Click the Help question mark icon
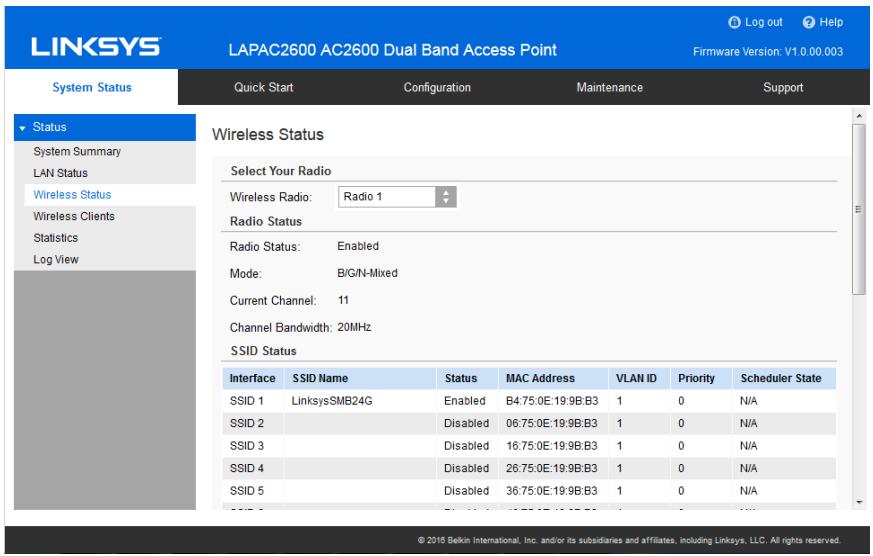 pyautogui.click(x=808, y=22)
